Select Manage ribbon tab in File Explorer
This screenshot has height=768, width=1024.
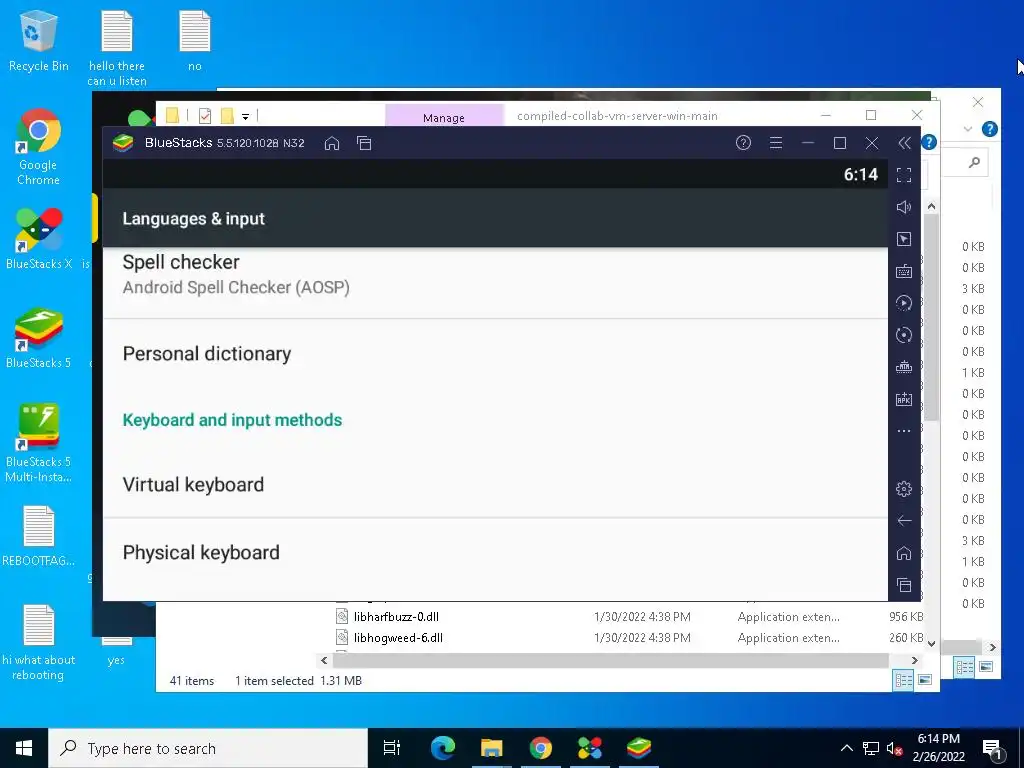(x=444, y=116)
